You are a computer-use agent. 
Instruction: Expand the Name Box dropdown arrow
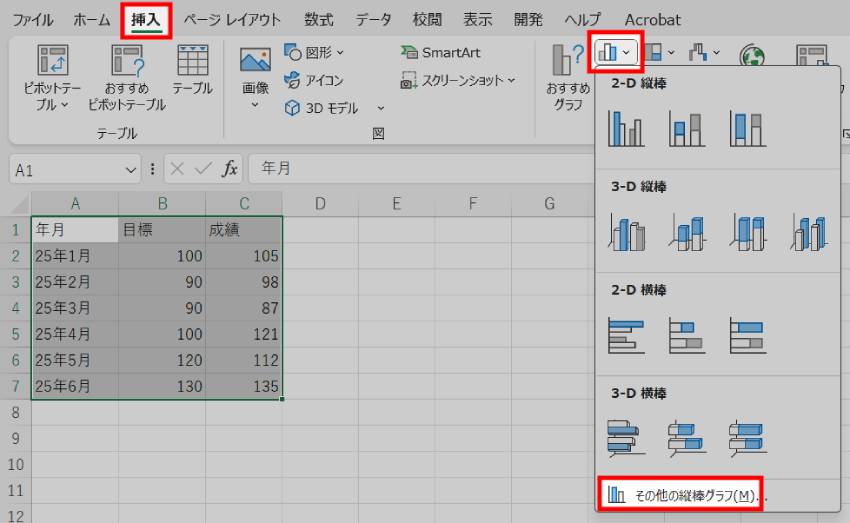[131, 170]
